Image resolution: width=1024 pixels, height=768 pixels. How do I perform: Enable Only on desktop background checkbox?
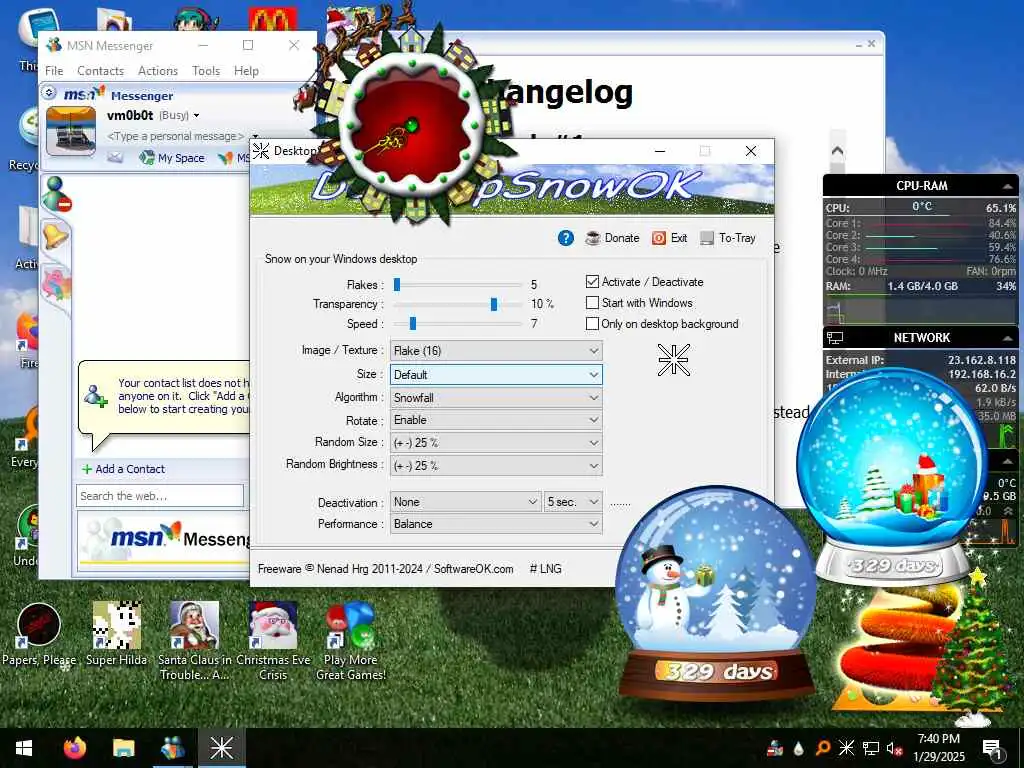tap(592, 323)
